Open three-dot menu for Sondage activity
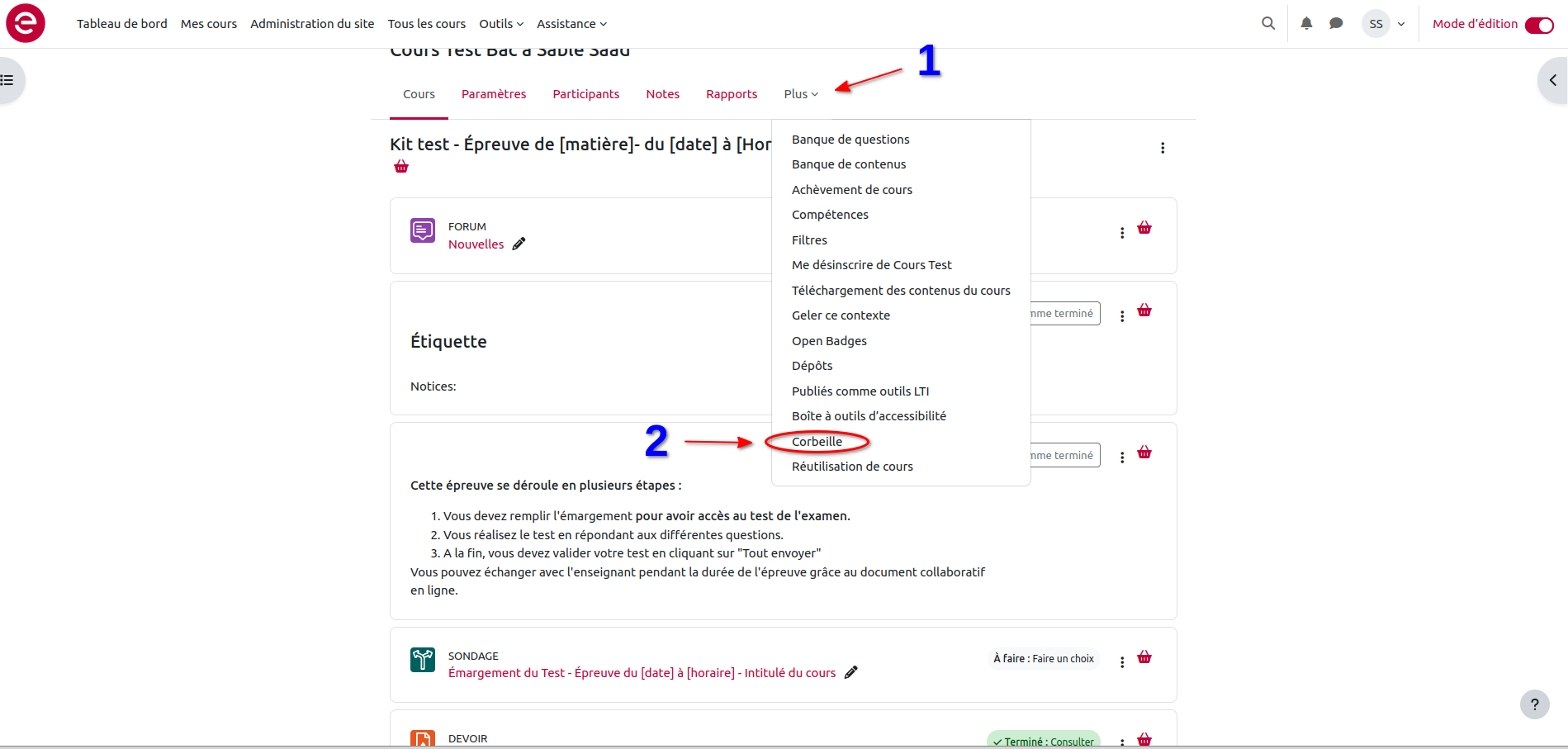Viewport: 1568px width, 749px height. (1122, 662)
